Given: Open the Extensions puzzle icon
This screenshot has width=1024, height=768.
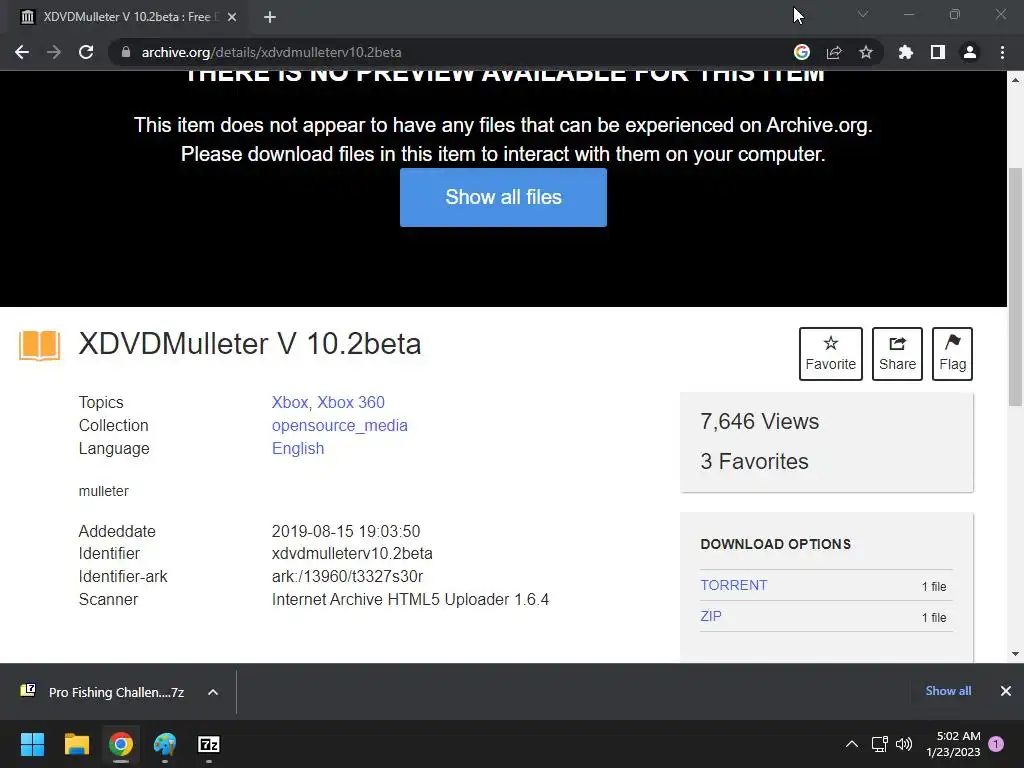Looking at the screenshot, I should coord(906,52).
